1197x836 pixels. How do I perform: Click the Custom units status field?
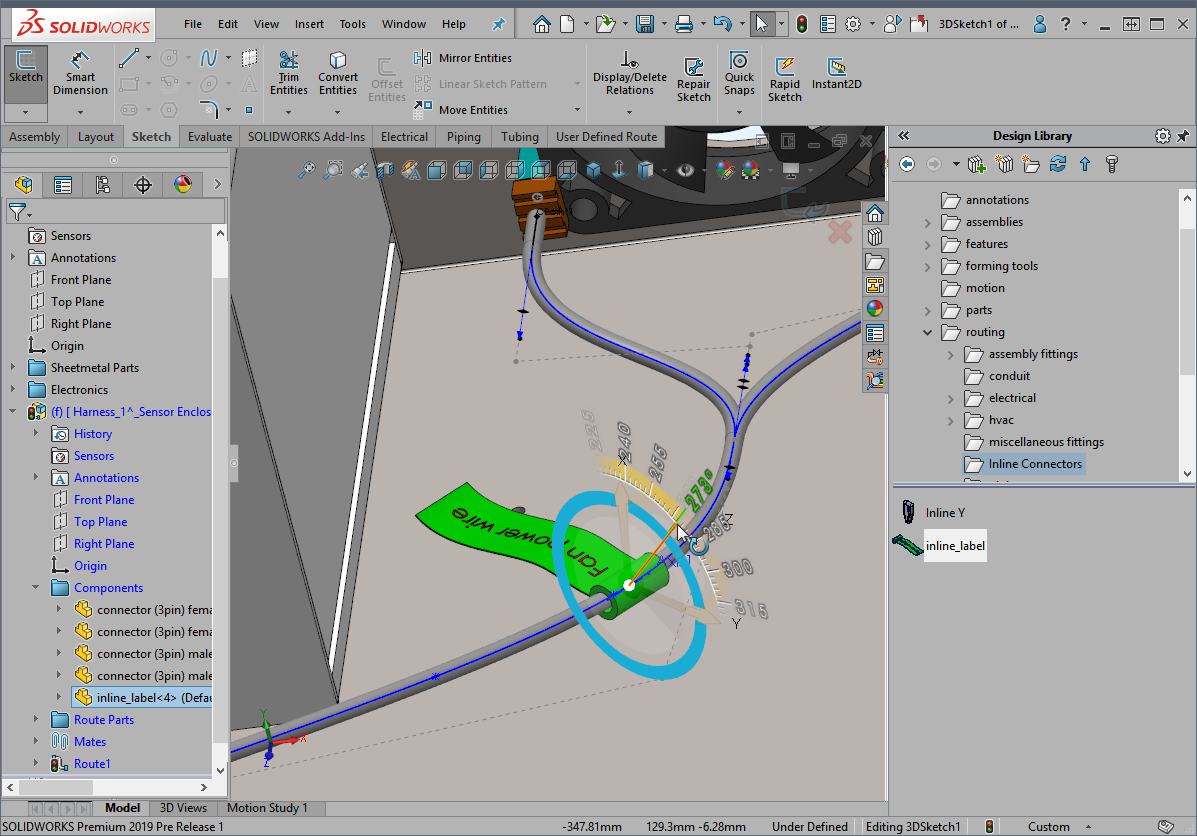coord(1048,827)
